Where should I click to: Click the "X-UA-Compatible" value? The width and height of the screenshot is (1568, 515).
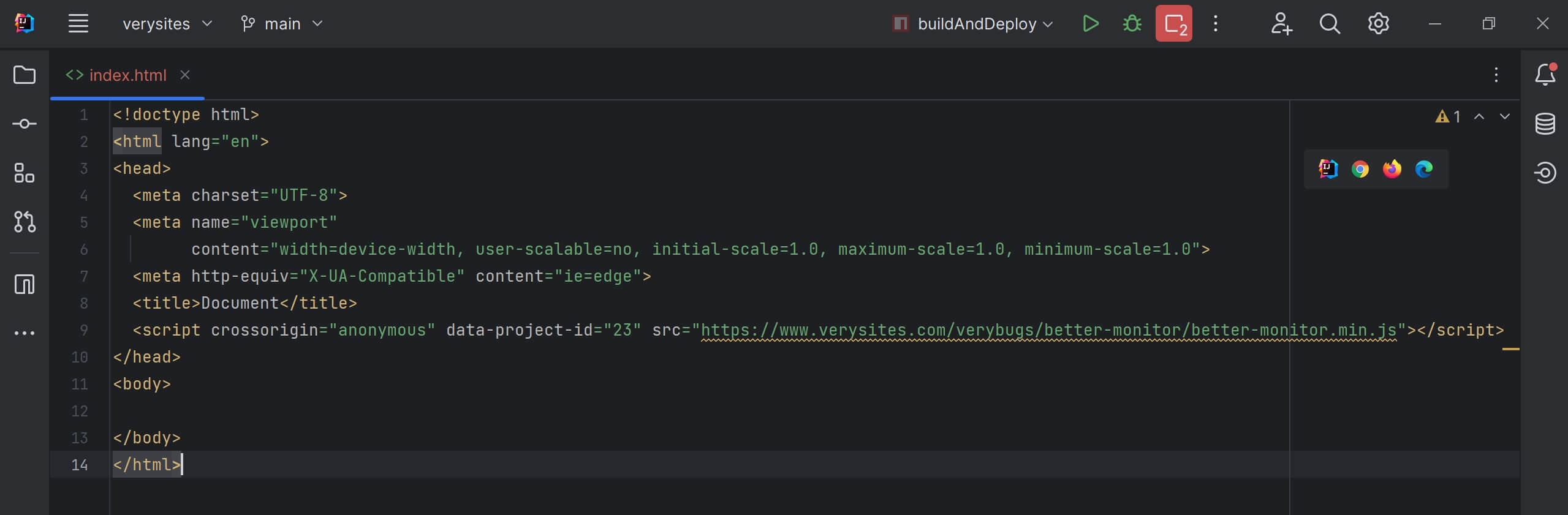click(382, 276)
